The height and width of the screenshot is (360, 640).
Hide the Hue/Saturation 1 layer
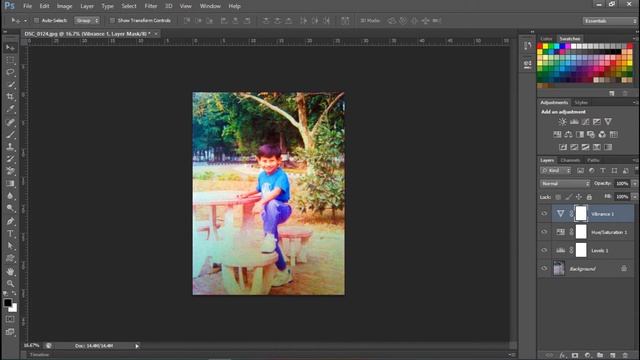click(x=544, y=232)
